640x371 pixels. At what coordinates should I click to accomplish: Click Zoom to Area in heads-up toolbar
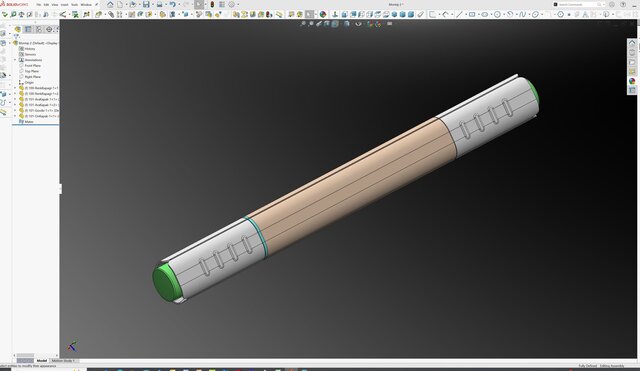pos(311,24)
